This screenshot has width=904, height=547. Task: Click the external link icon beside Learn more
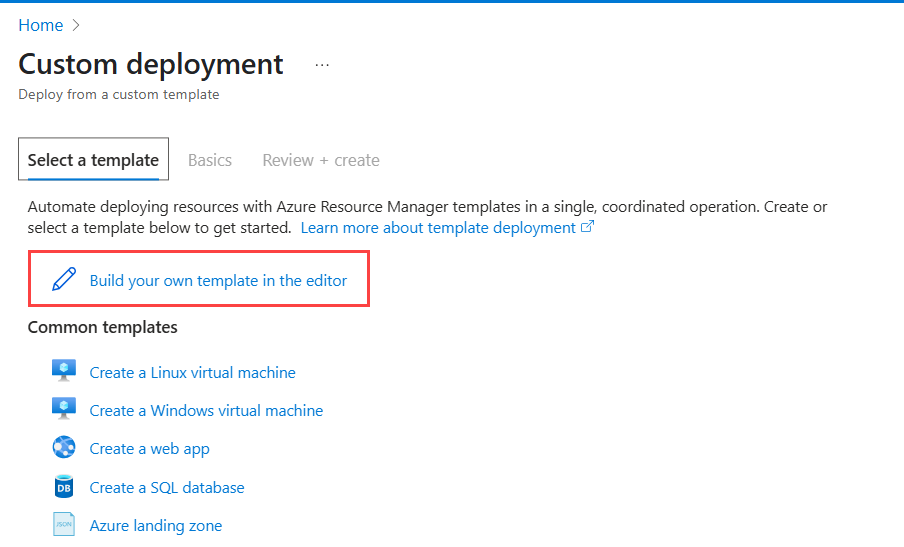pos(588,228)
